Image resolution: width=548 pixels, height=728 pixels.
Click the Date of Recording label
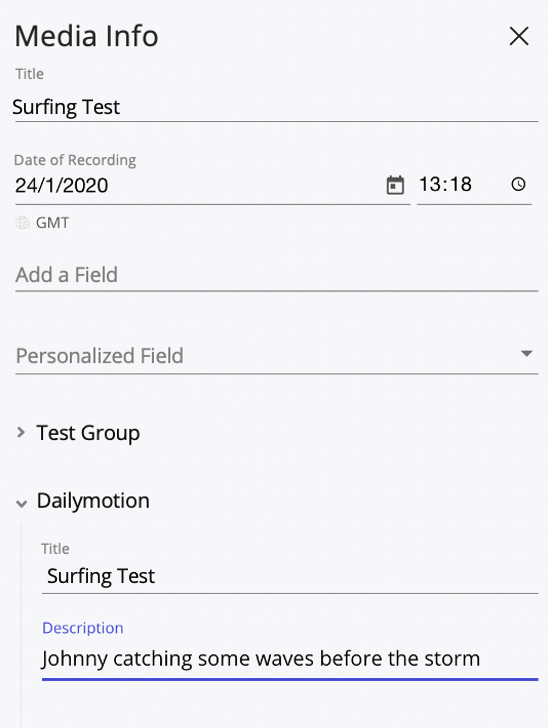click(75, 160)
